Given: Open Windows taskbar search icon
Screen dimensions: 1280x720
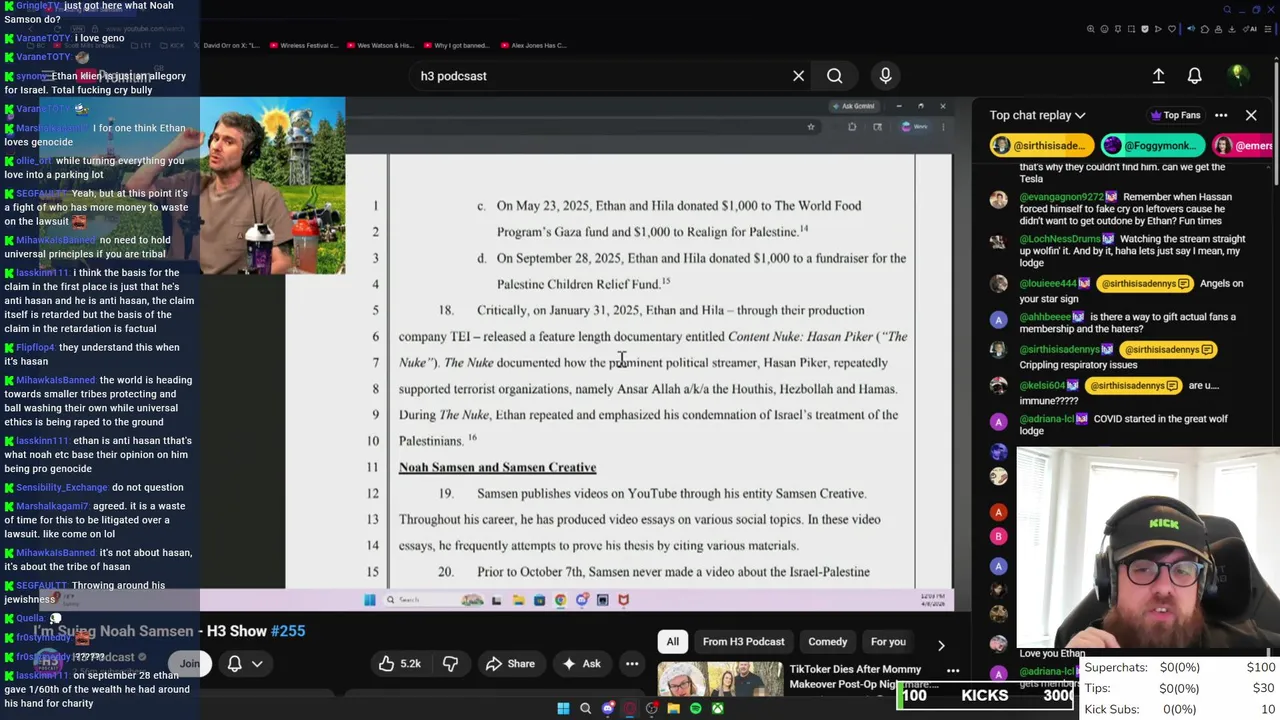Looking at the screenshot, I should (586, 708).
